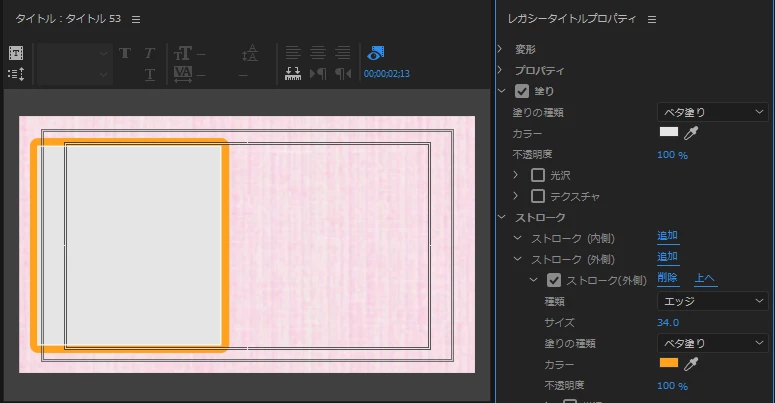The image size is (775, 403).
Task: Collapse the checked ストローク(外側) item
Action: pyautogui.click(x=533, y=280)
